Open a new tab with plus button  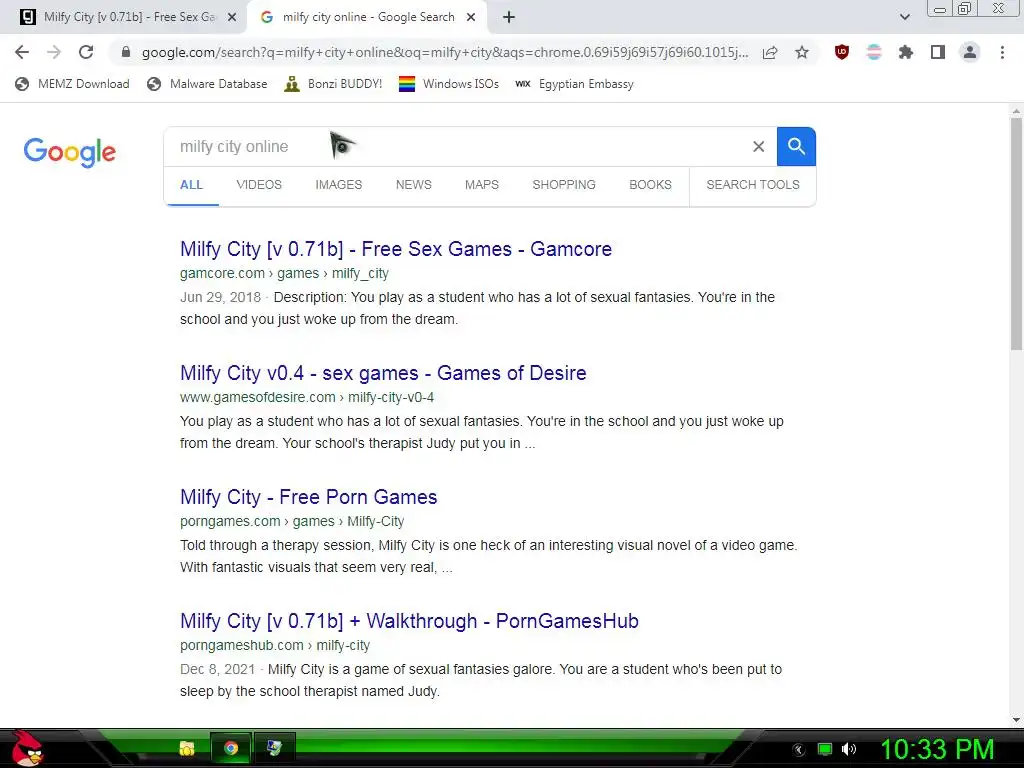coord(509,17)
